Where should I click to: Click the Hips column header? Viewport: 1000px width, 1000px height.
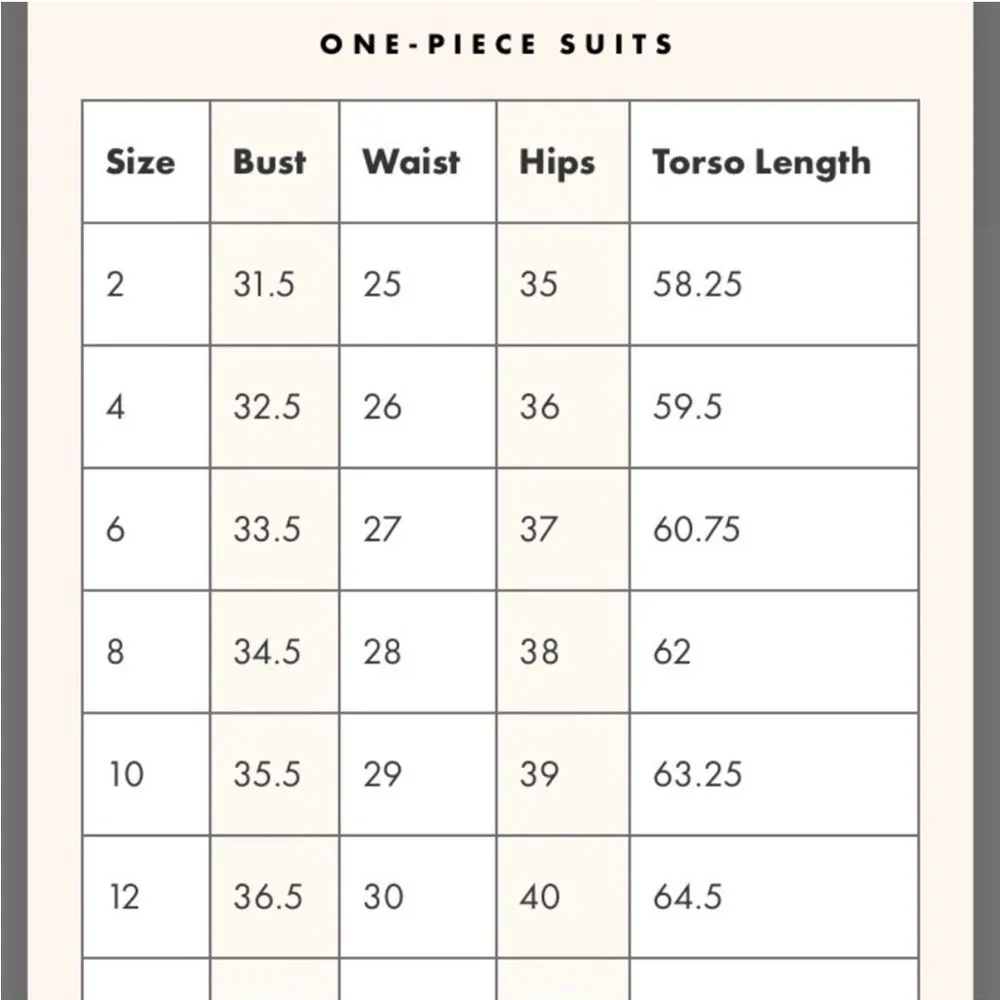coord(557,163)
